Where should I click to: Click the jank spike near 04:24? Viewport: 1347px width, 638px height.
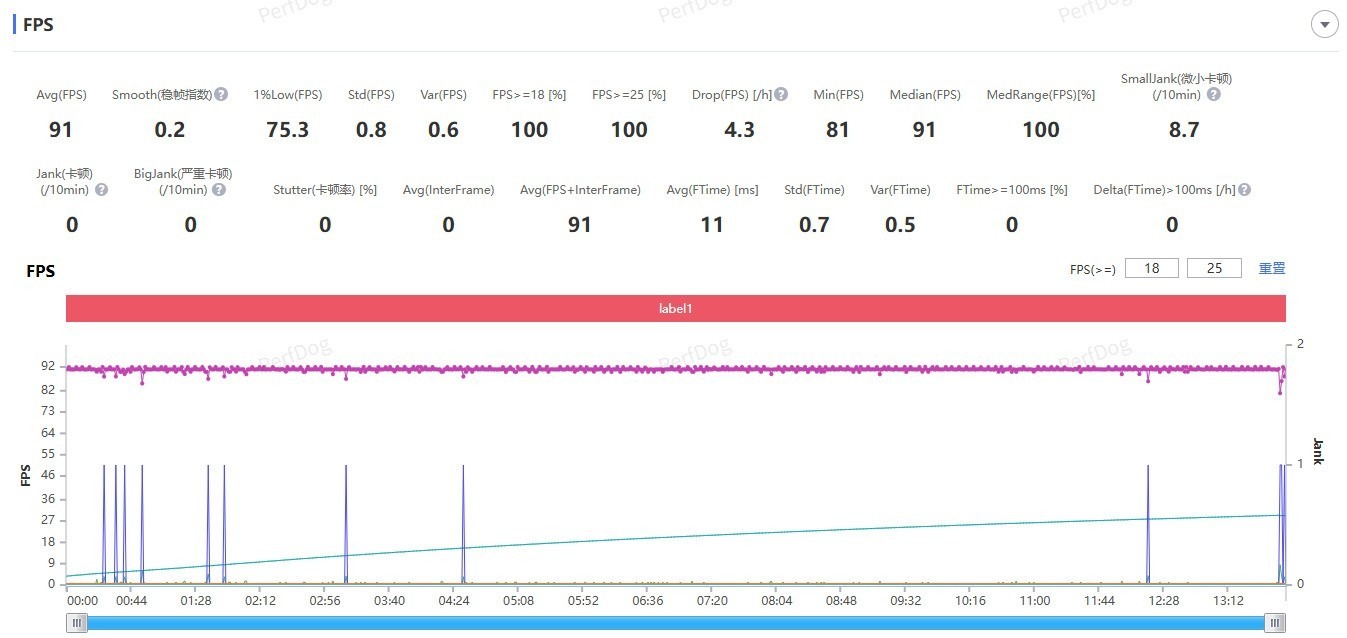click(x=463, y=520)
